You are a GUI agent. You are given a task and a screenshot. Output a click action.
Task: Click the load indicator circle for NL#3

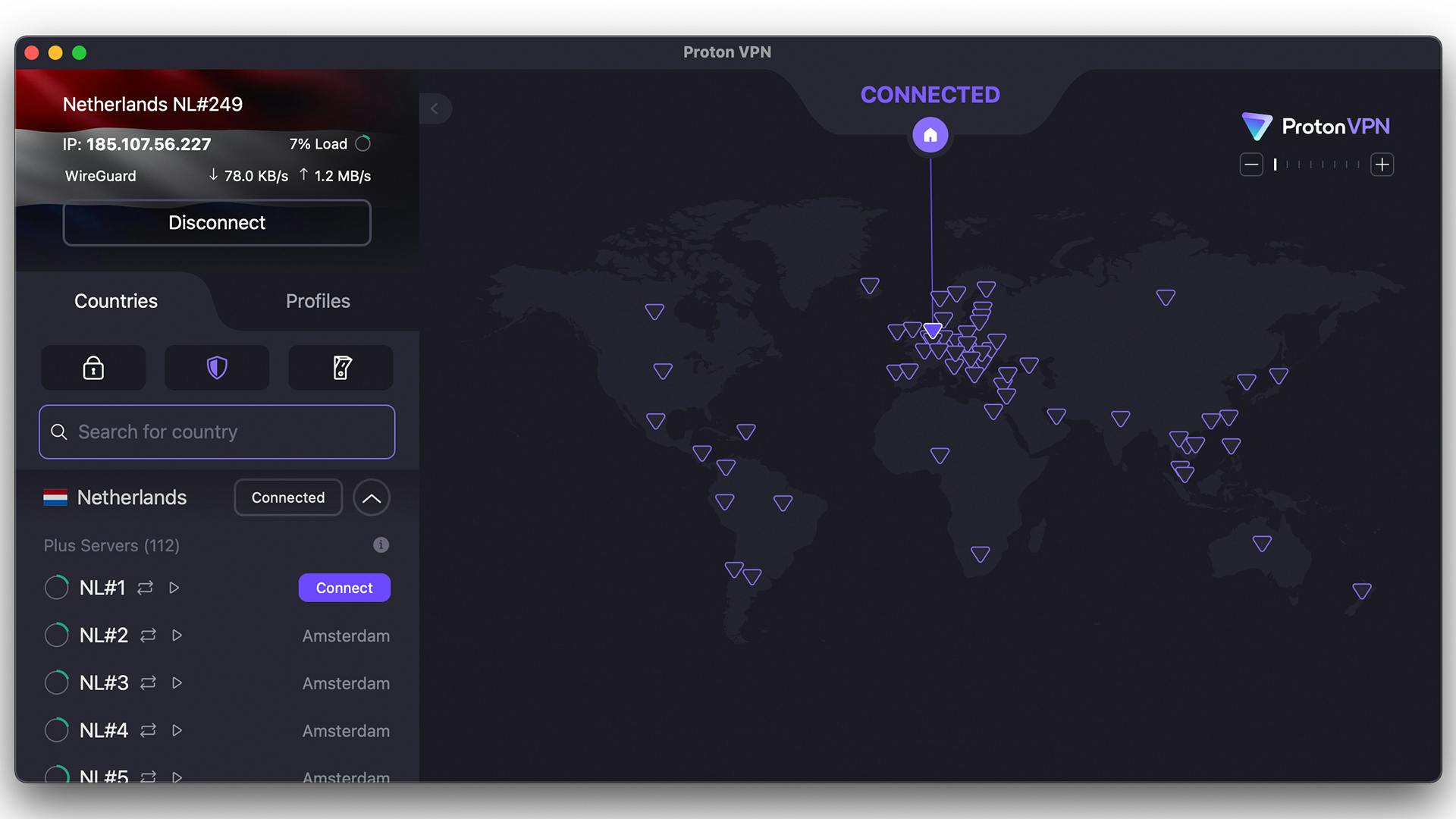pos(56,682)
